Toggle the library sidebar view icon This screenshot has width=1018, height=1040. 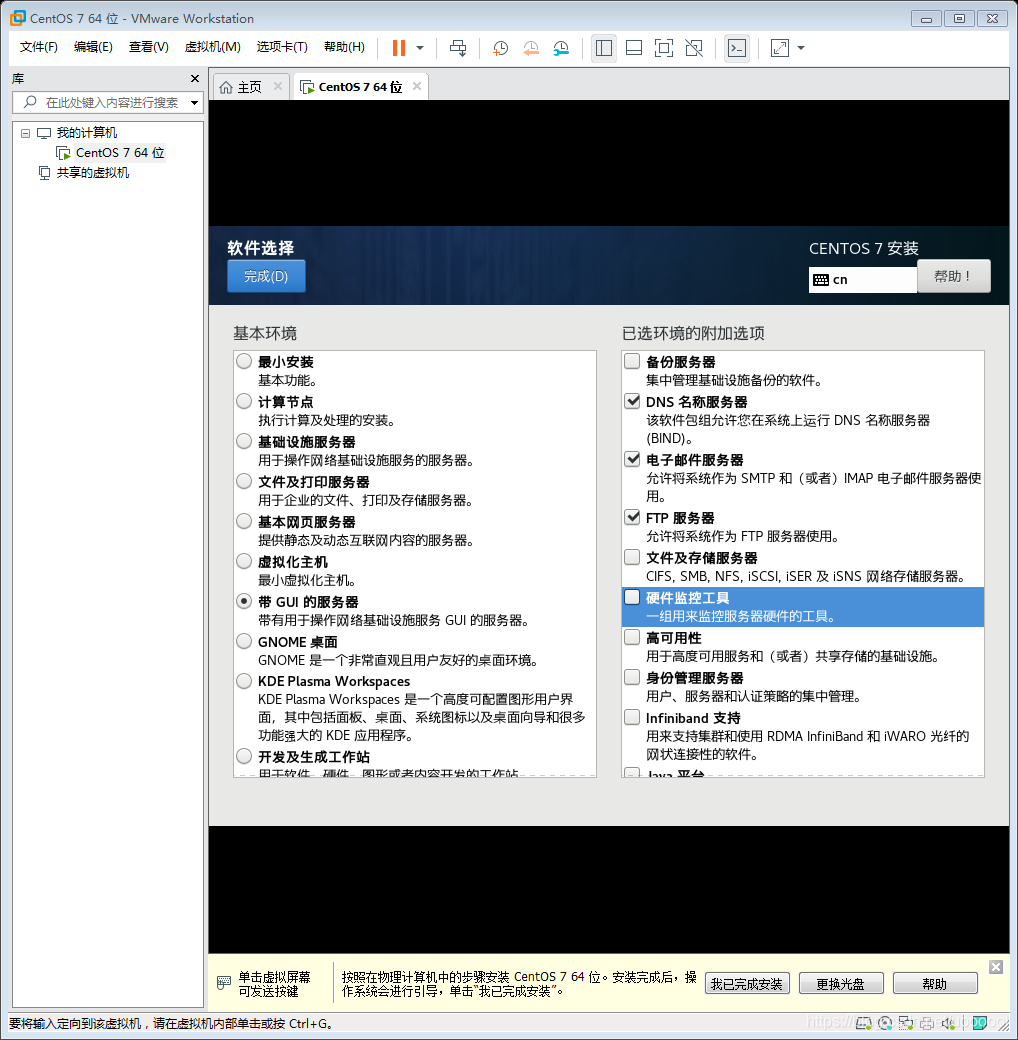tap(604, 48)
